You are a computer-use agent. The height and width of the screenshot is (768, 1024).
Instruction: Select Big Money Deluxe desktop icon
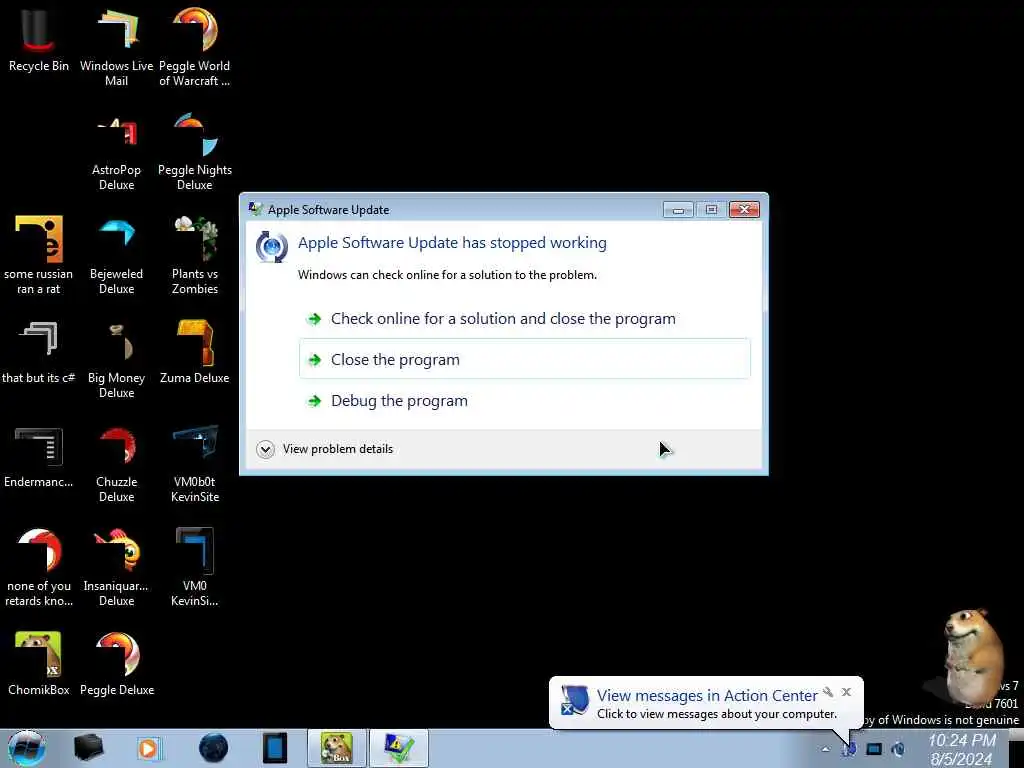116,360
